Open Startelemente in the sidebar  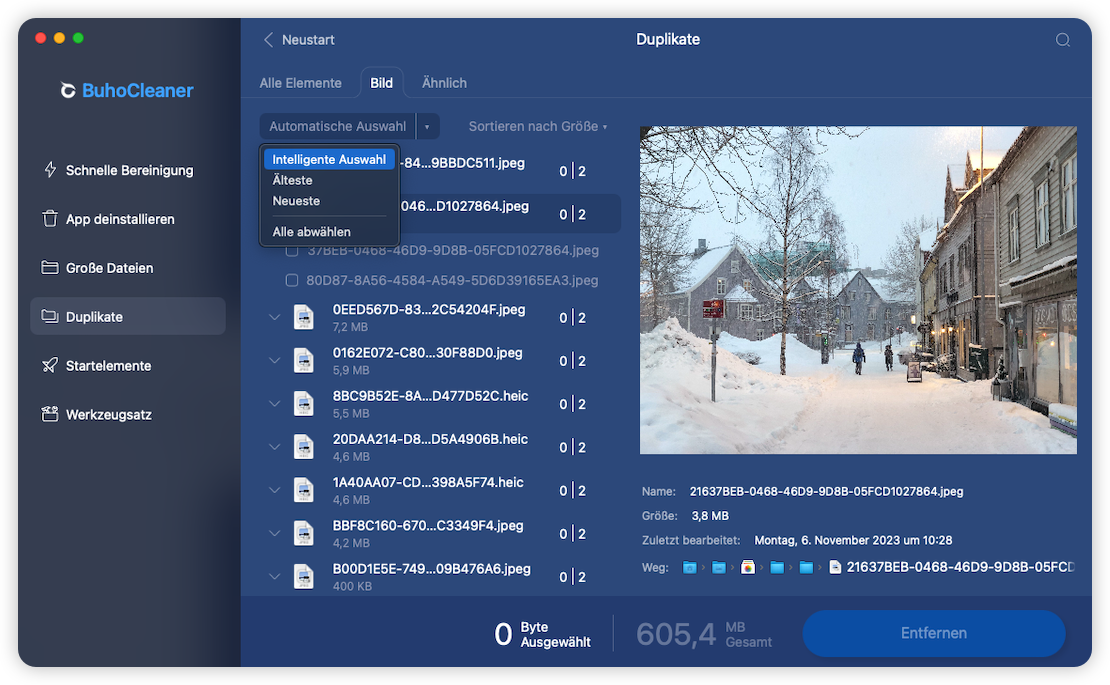pos(128,365)
